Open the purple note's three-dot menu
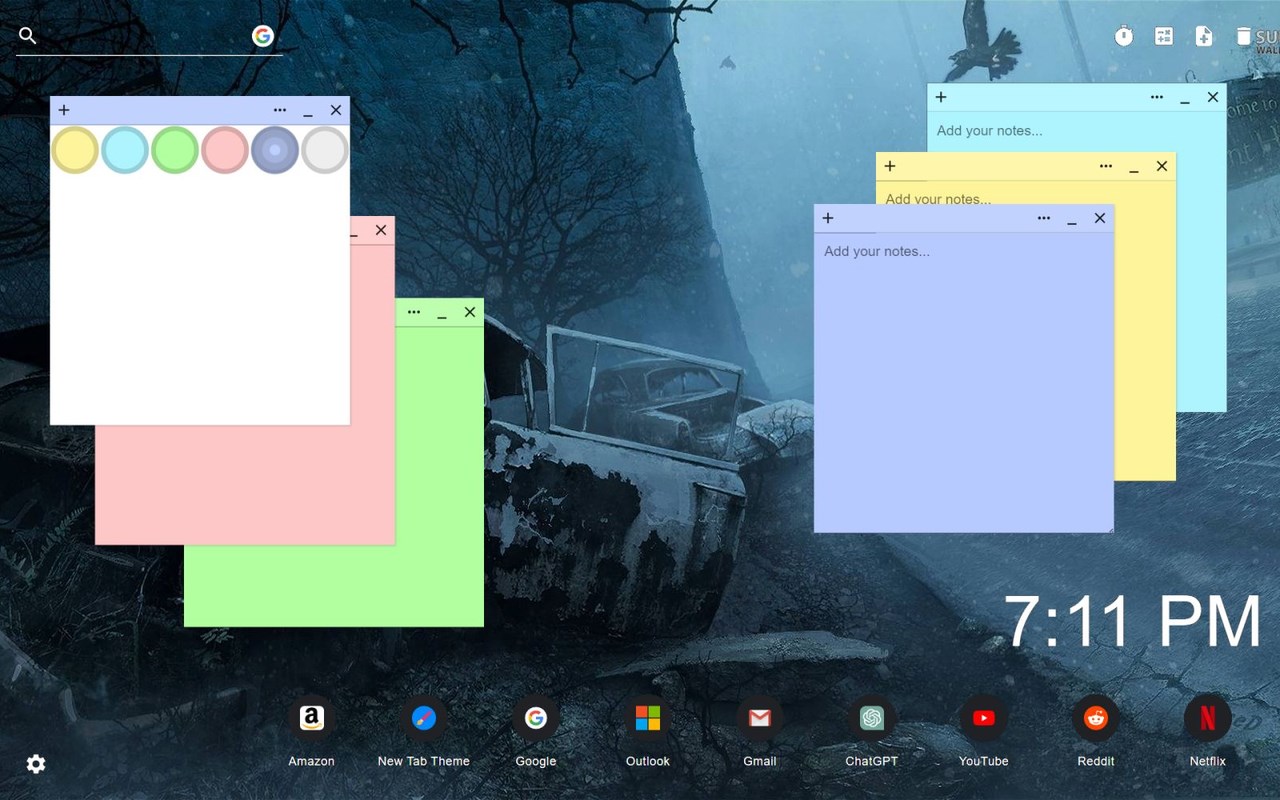The image size is (1280, 800). 1044,218
